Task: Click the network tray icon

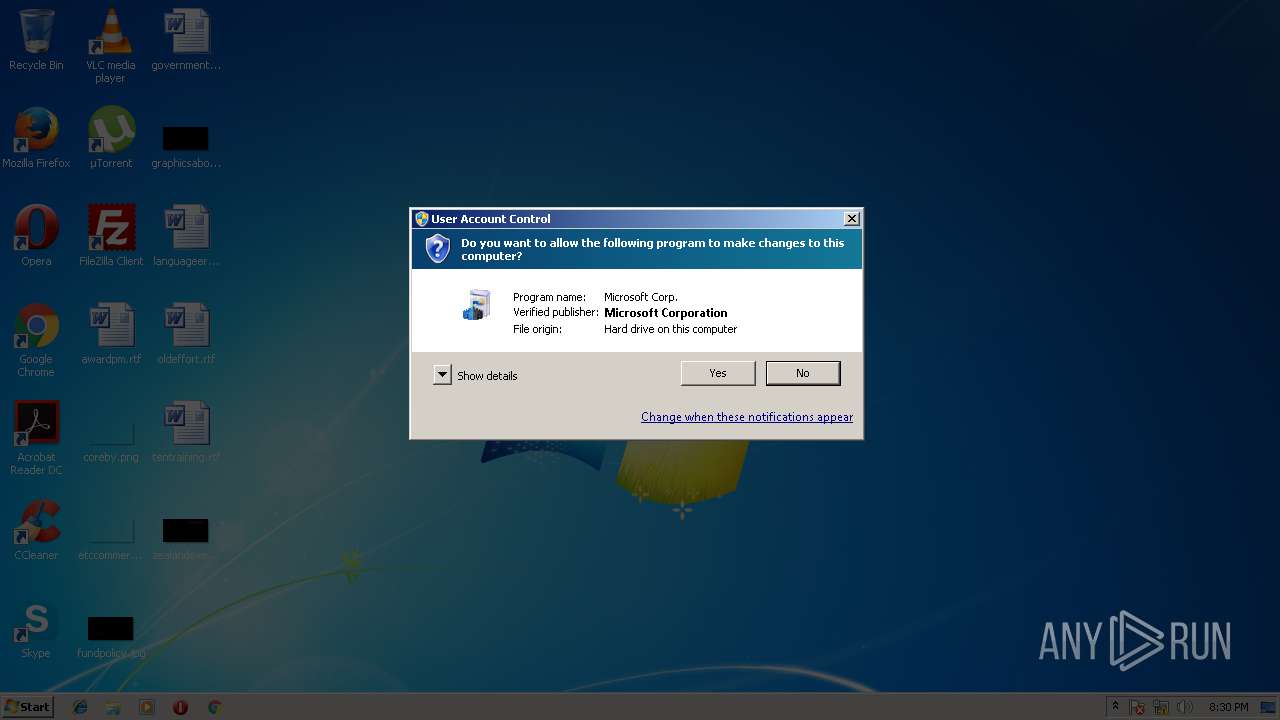Action: tap(1161, 707)
